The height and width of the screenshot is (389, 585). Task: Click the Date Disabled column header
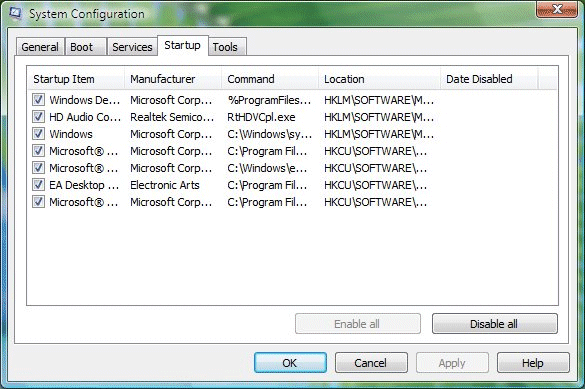(x=489, y=79)
